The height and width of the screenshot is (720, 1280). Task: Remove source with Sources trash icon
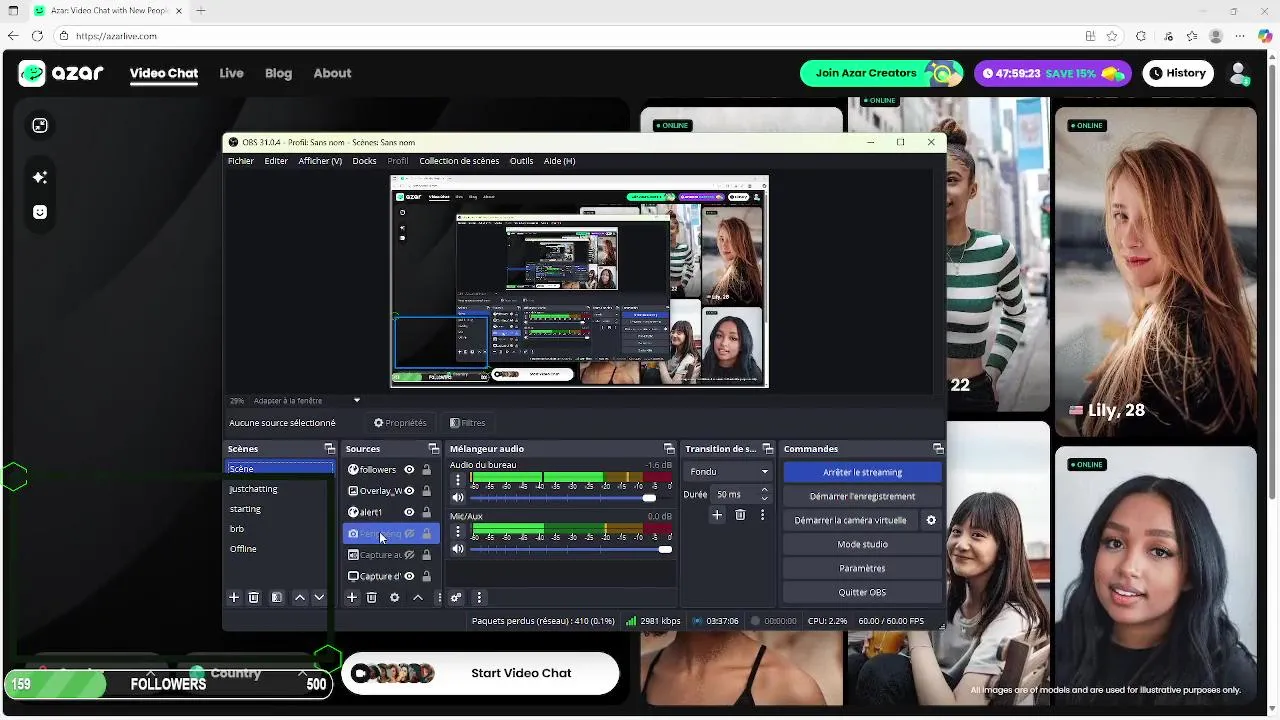[372, 597]
